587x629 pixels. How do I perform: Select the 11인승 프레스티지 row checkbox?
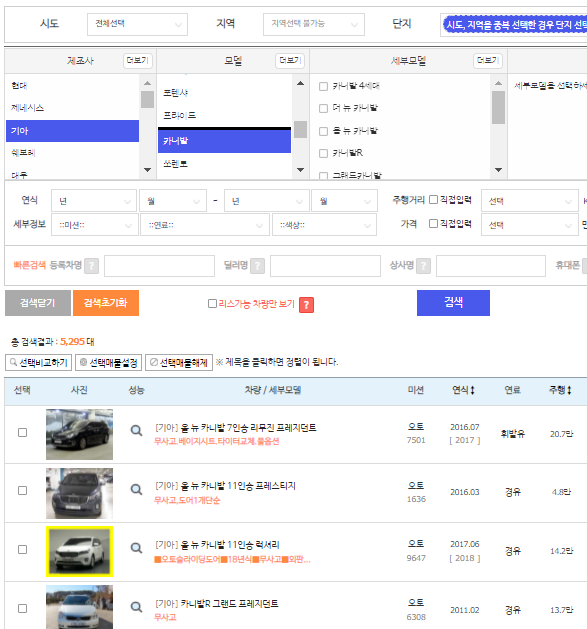pos(22,491)
